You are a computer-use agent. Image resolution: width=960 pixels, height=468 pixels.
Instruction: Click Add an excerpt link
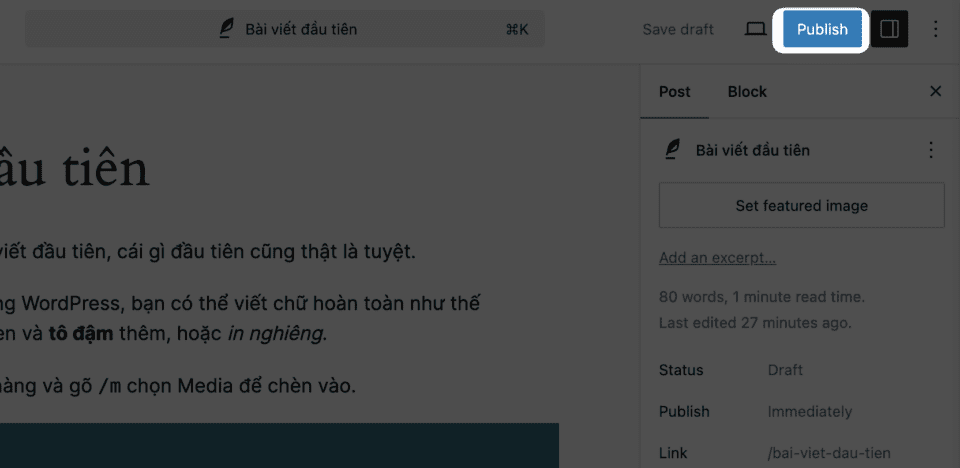[x=718, y=258]
